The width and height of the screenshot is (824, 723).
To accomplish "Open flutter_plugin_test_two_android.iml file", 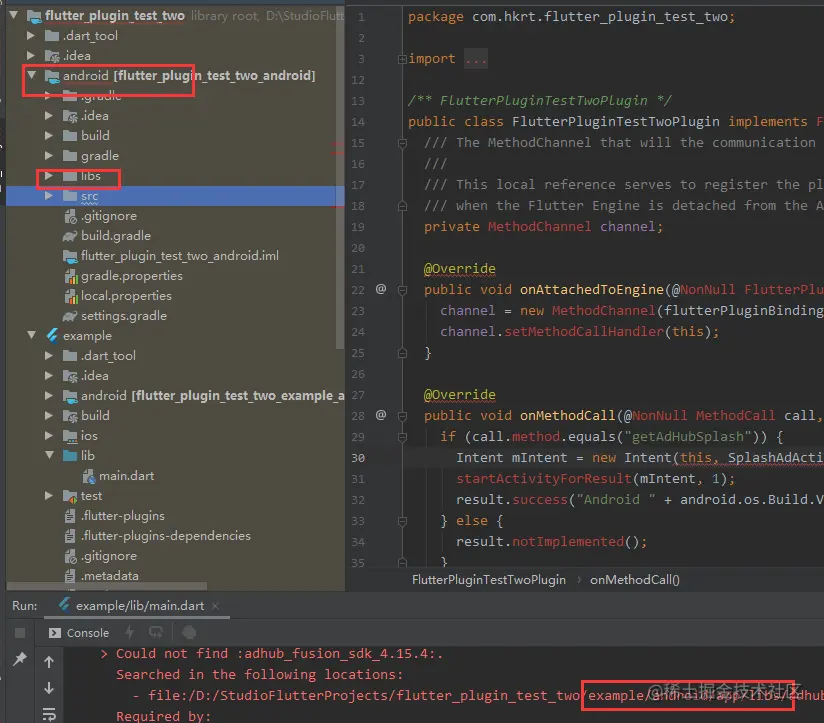I will 180,255.
